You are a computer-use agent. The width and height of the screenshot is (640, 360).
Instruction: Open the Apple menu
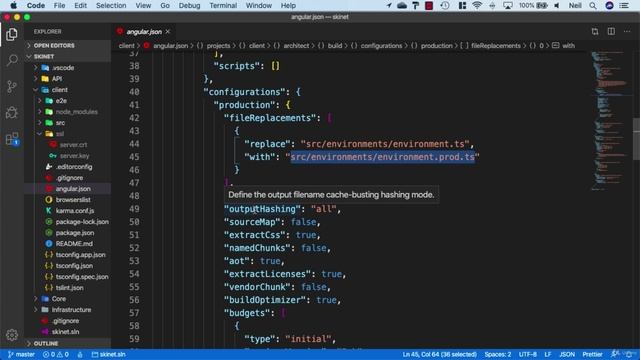click(x=13, y=5)
